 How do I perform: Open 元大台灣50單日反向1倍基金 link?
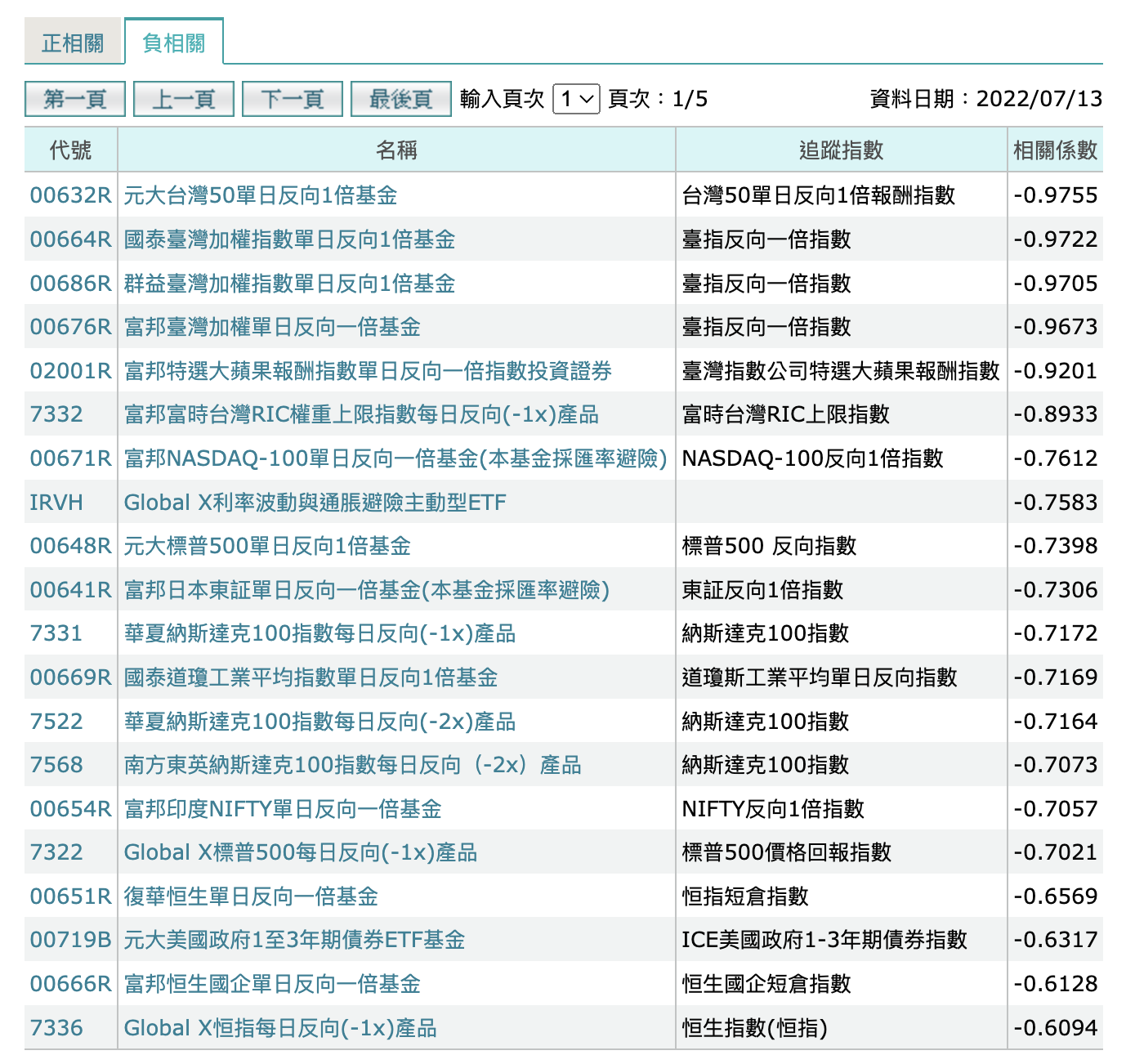click(261, 195)
